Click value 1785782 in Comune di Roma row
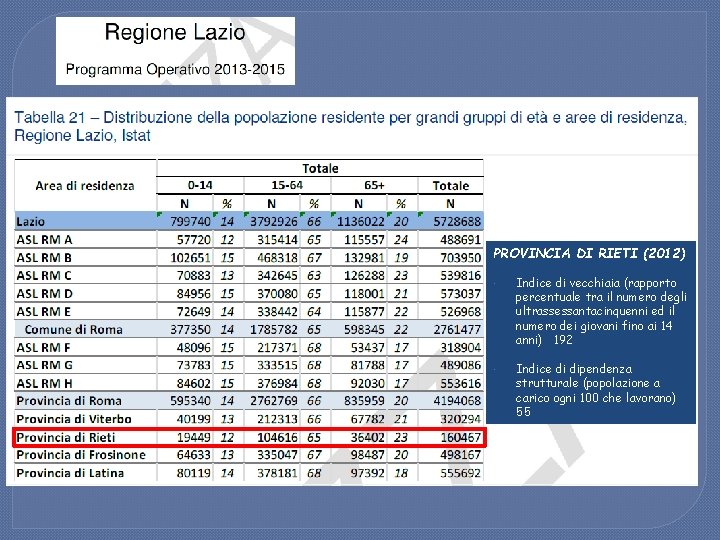Image resolution: width=720 pixels, height=540 pixels. tap(274, 330)
